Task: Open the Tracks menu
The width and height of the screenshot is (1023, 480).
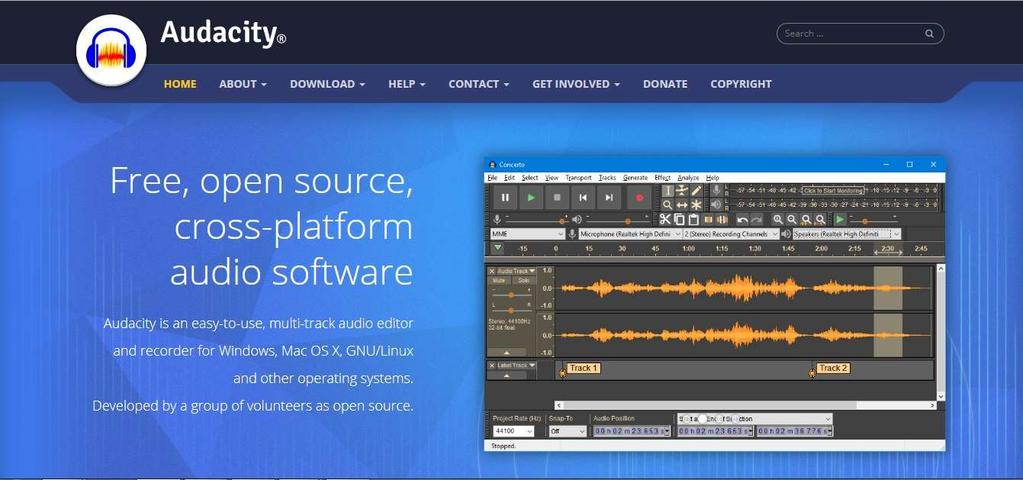Action: pos(607,177)
